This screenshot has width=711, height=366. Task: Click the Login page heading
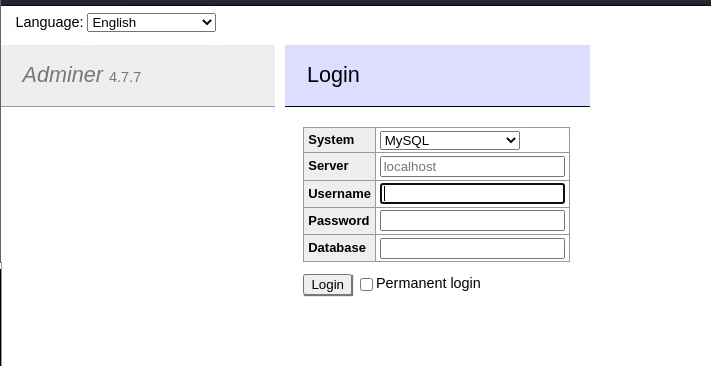click(333, 75)
